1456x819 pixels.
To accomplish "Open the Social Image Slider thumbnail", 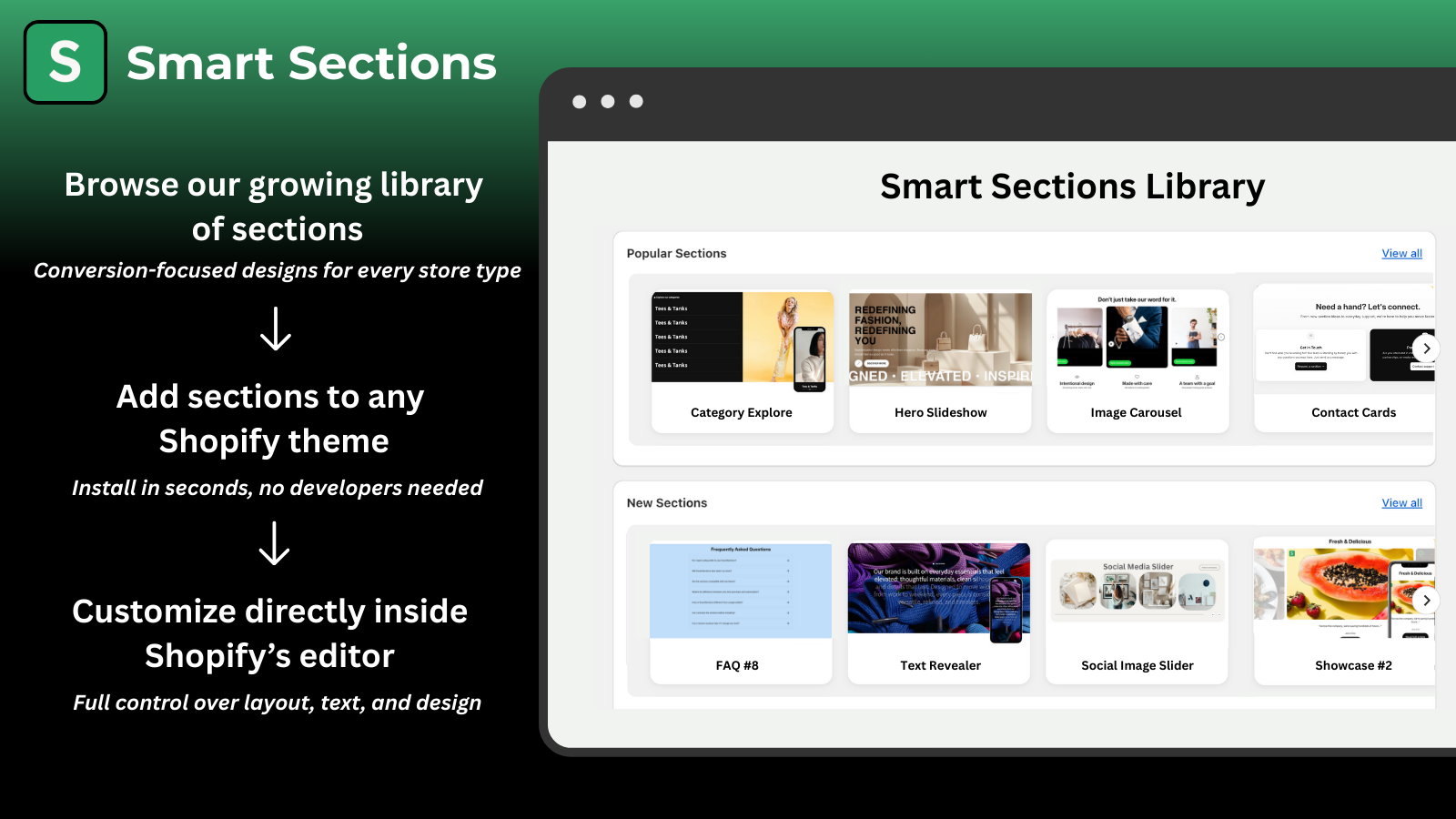I will (x=1137, y=591).
